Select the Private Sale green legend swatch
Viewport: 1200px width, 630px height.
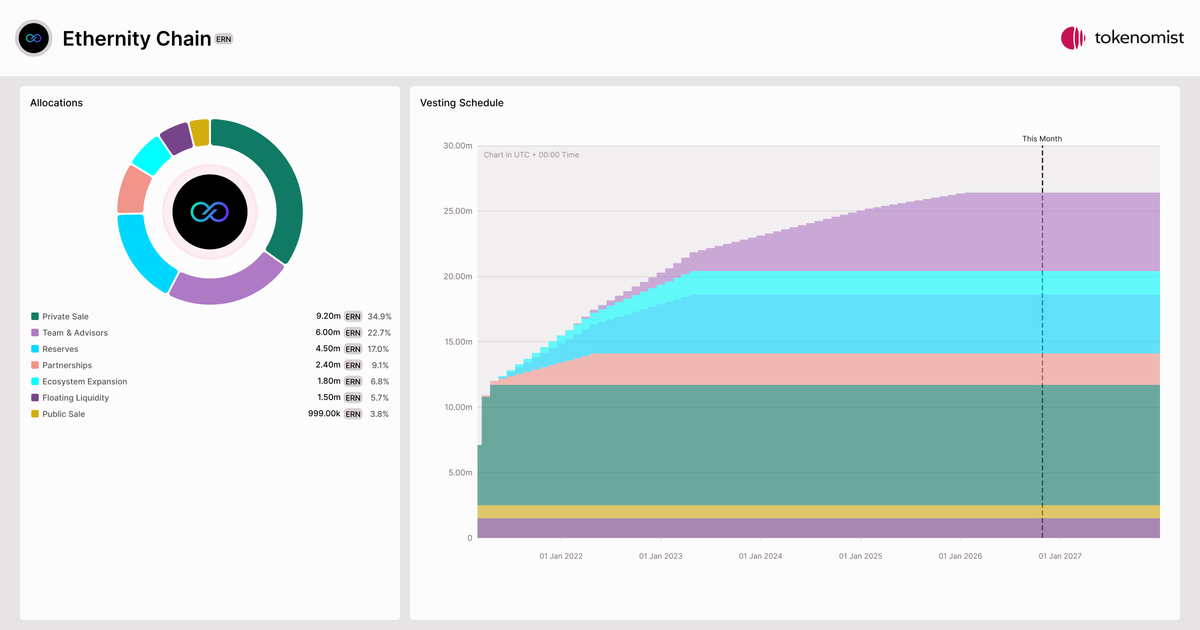click(x=35, y=316)
